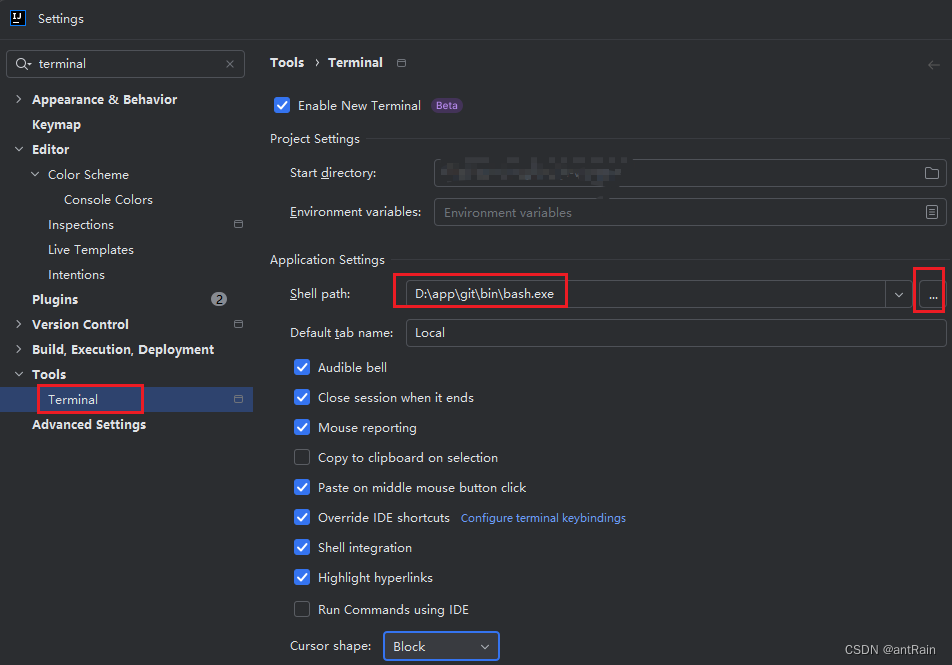
Task: Click the Terminal breadcrumb title
Action: 355,63
